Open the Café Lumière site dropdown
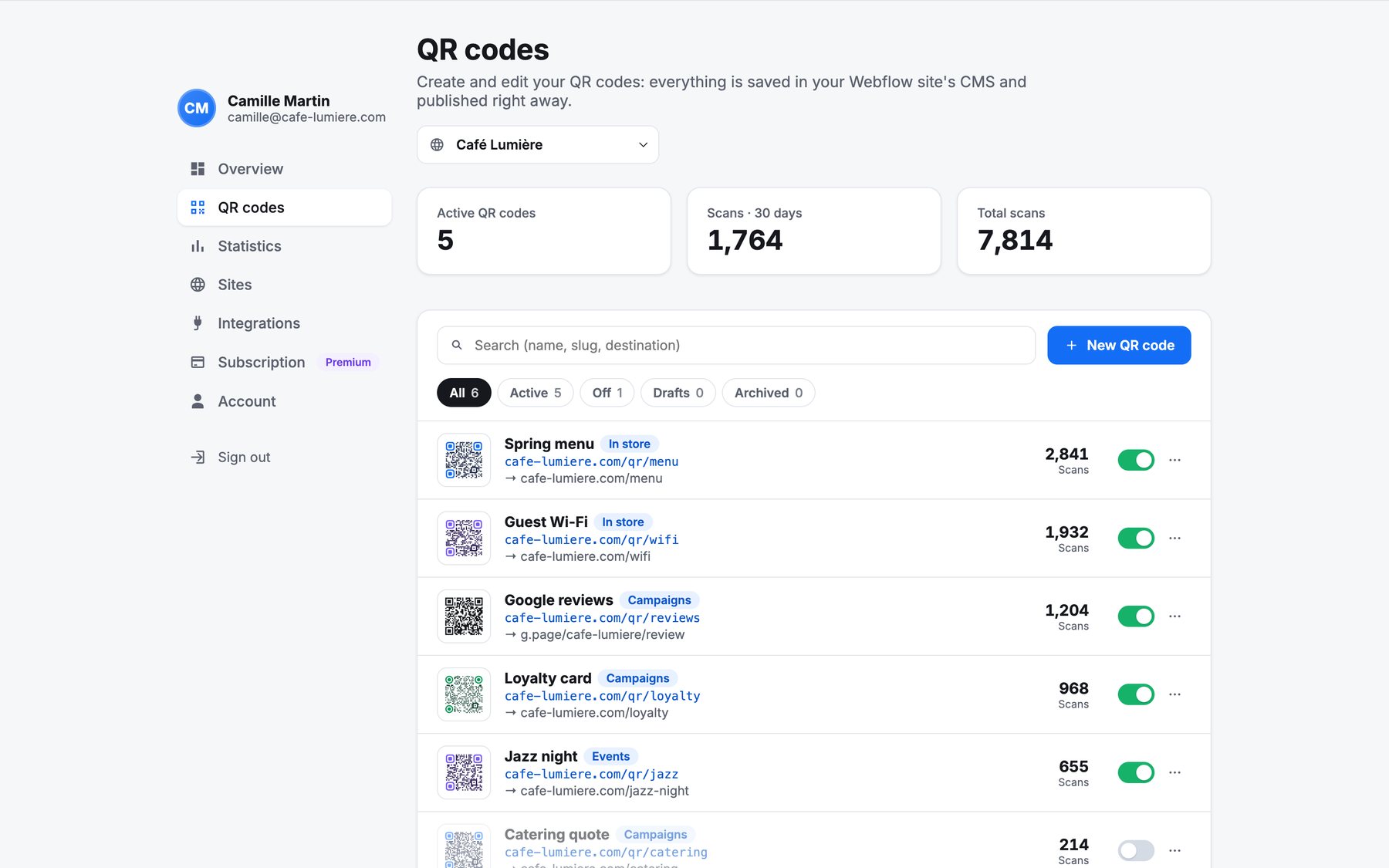This screenshot has height=868, width=1389. click(x=538, y=145)
